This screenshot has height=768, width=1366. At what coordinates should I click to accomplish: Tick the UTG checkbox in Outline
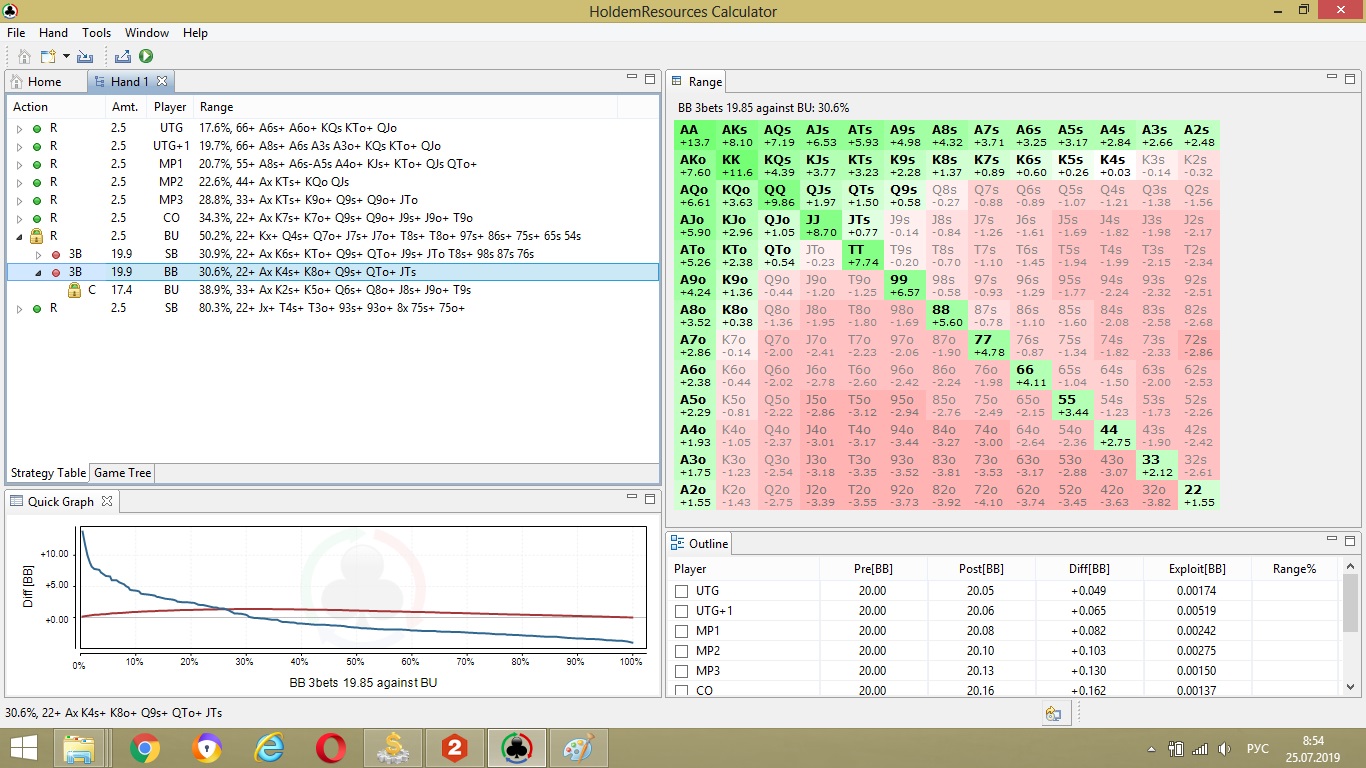pos(682,591)
